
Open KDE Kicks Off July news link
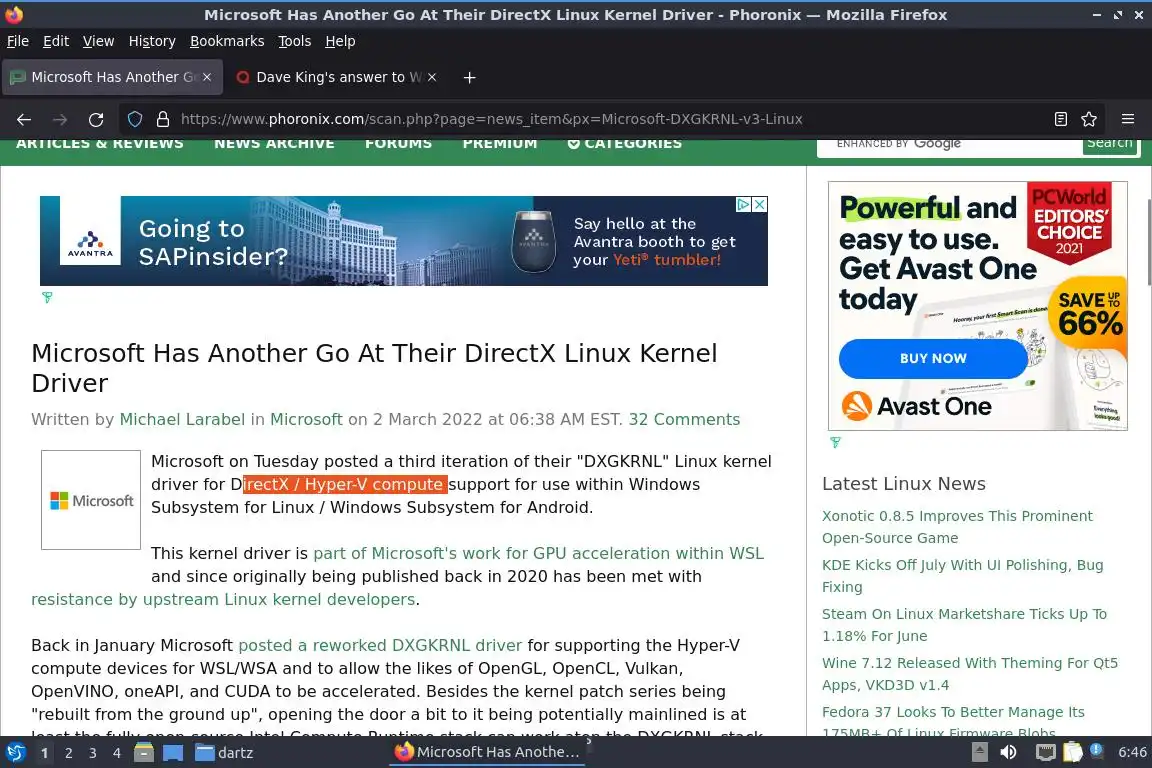962,576
